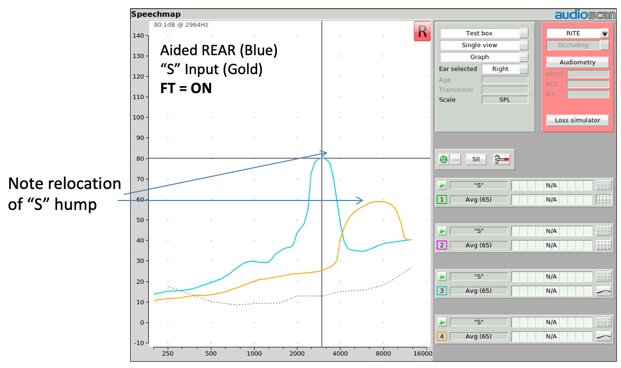Select the test 1 Avg (65) level

click(479, 200)
